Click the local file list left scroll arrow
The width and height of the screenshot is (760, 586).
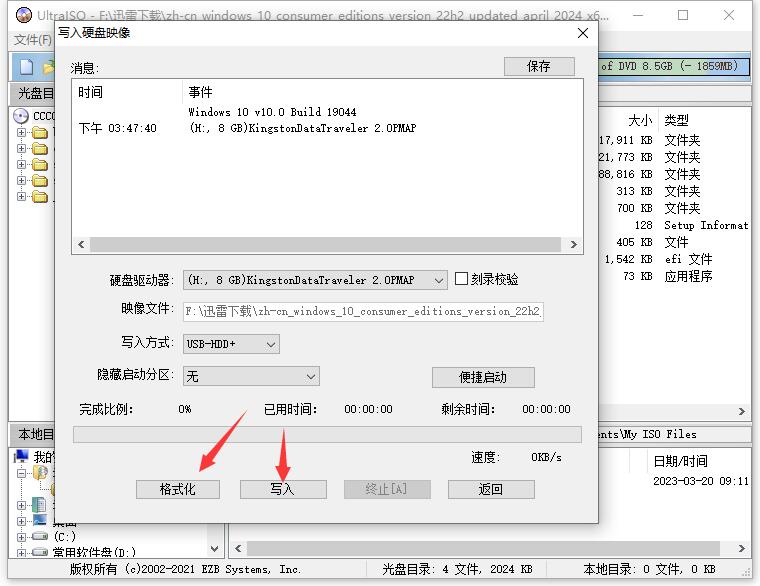pyautogui.click(x=238, y=549)
